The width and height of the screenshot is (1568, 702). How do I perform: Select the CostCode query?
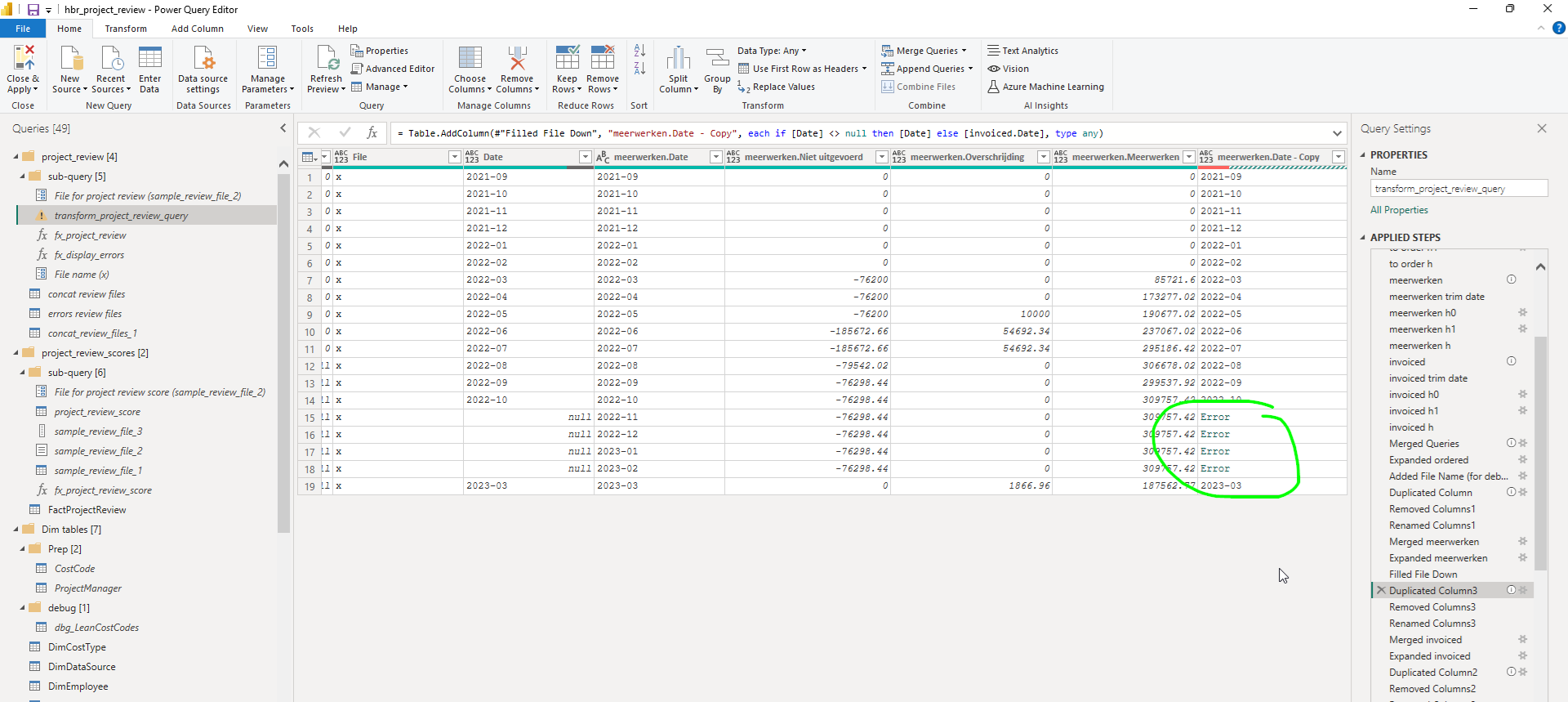[x=74, y=569]
